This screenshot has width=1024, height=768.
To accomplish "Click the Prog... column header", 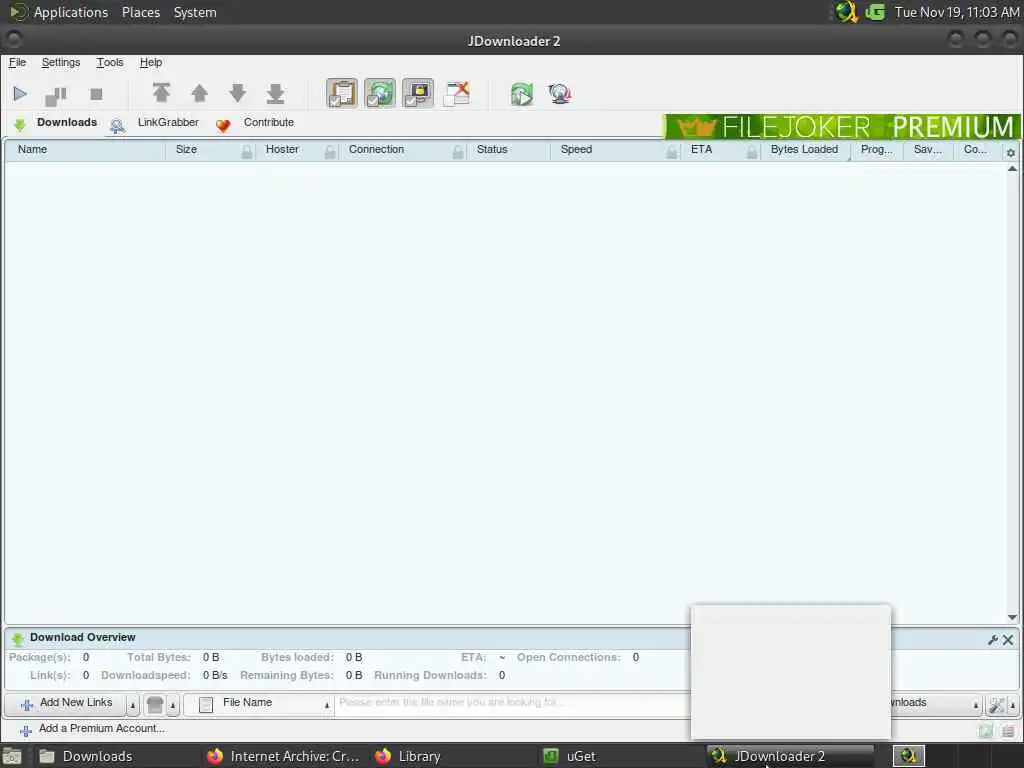I will 876,150.
